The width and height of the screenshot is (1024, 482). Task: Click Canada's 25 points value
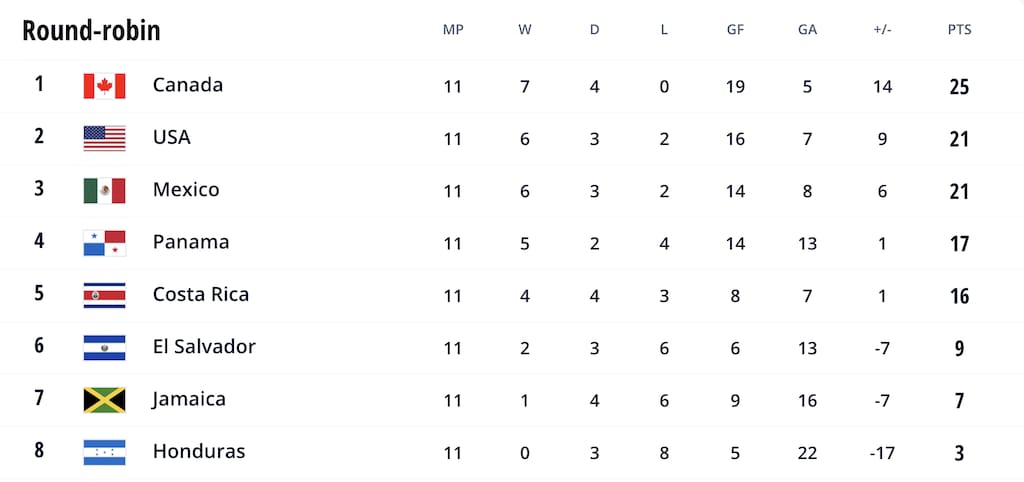click(x=959, y=86)
